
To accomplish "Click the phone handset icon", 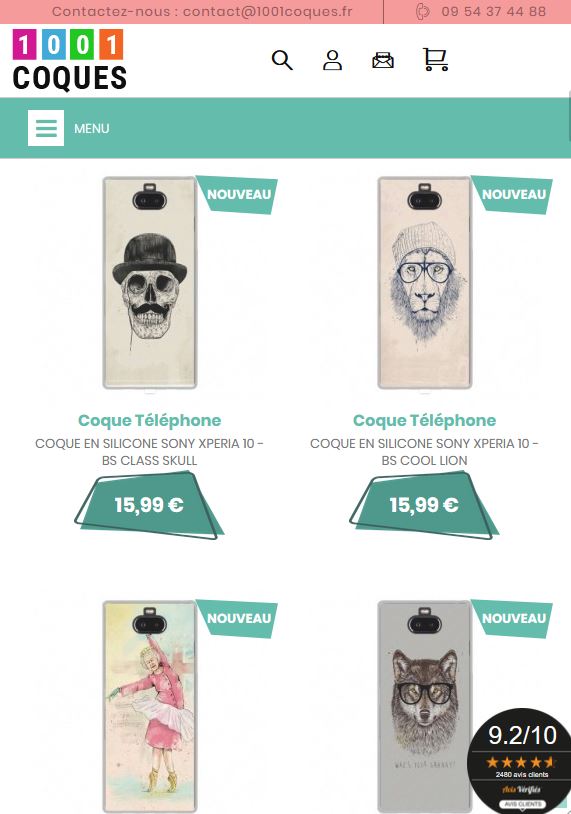I will [423, 11].
